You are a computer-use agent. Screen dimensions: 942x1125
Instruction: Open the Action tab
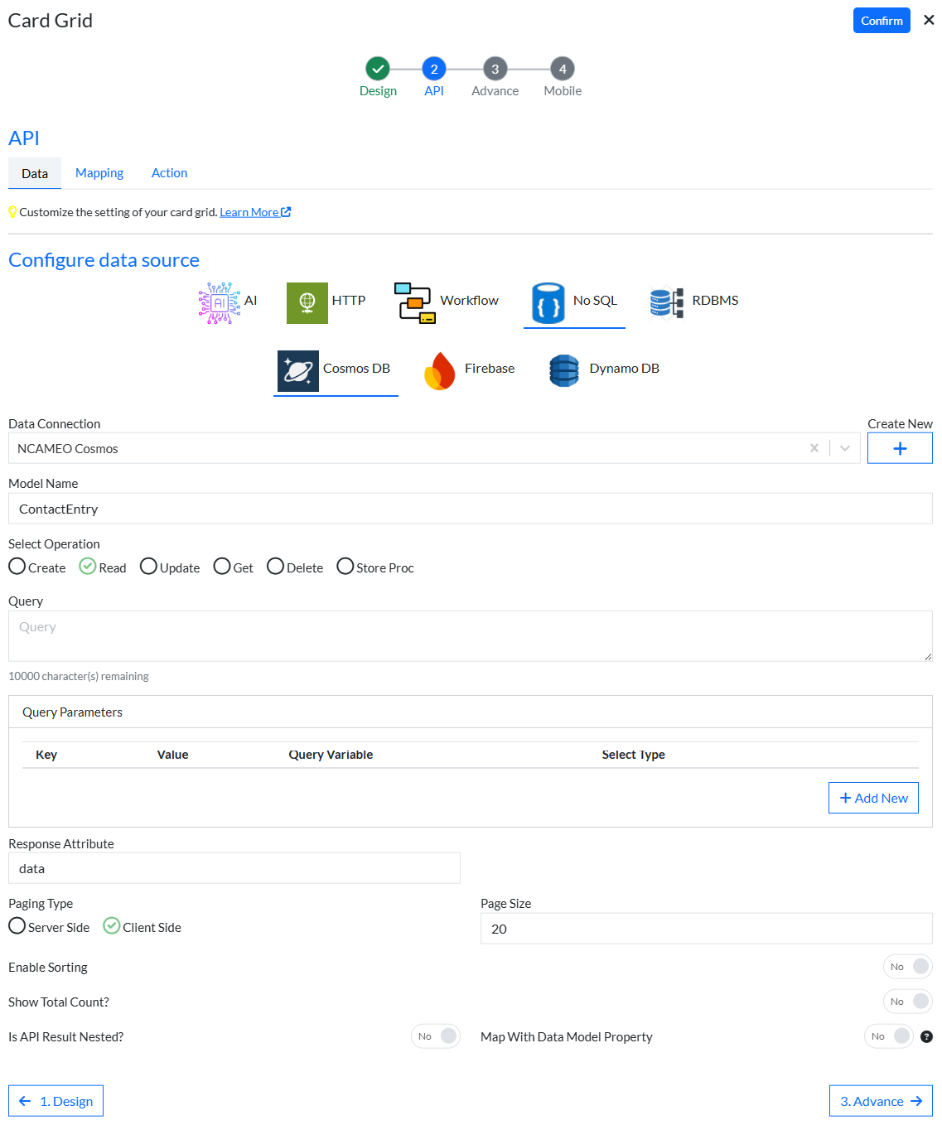[169, 173]
